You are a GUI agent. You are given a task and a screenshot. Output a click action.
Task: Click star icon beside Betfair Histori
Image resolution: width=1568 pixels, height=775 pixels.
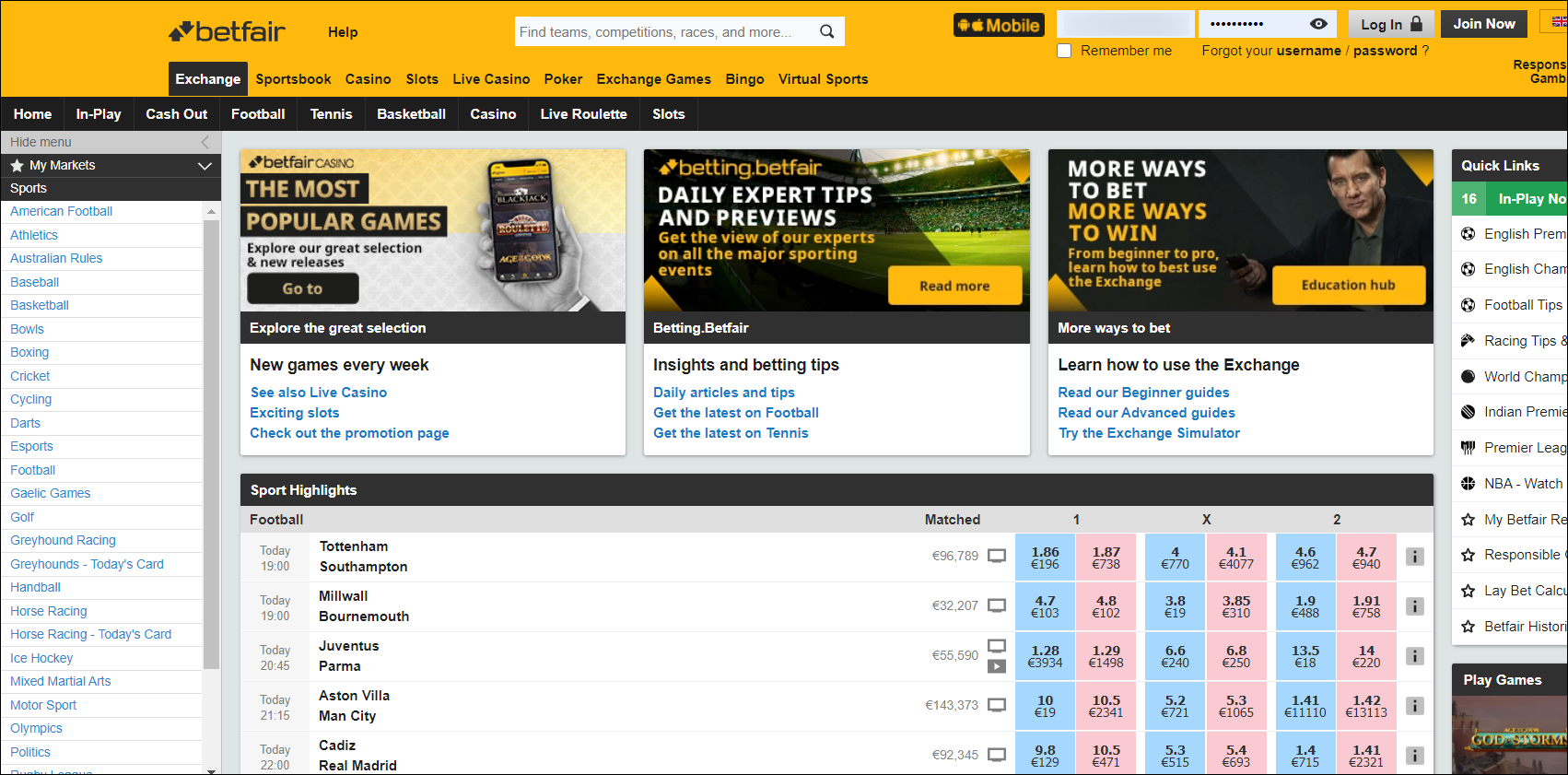pyautogui.click(x=1468, y=627)
